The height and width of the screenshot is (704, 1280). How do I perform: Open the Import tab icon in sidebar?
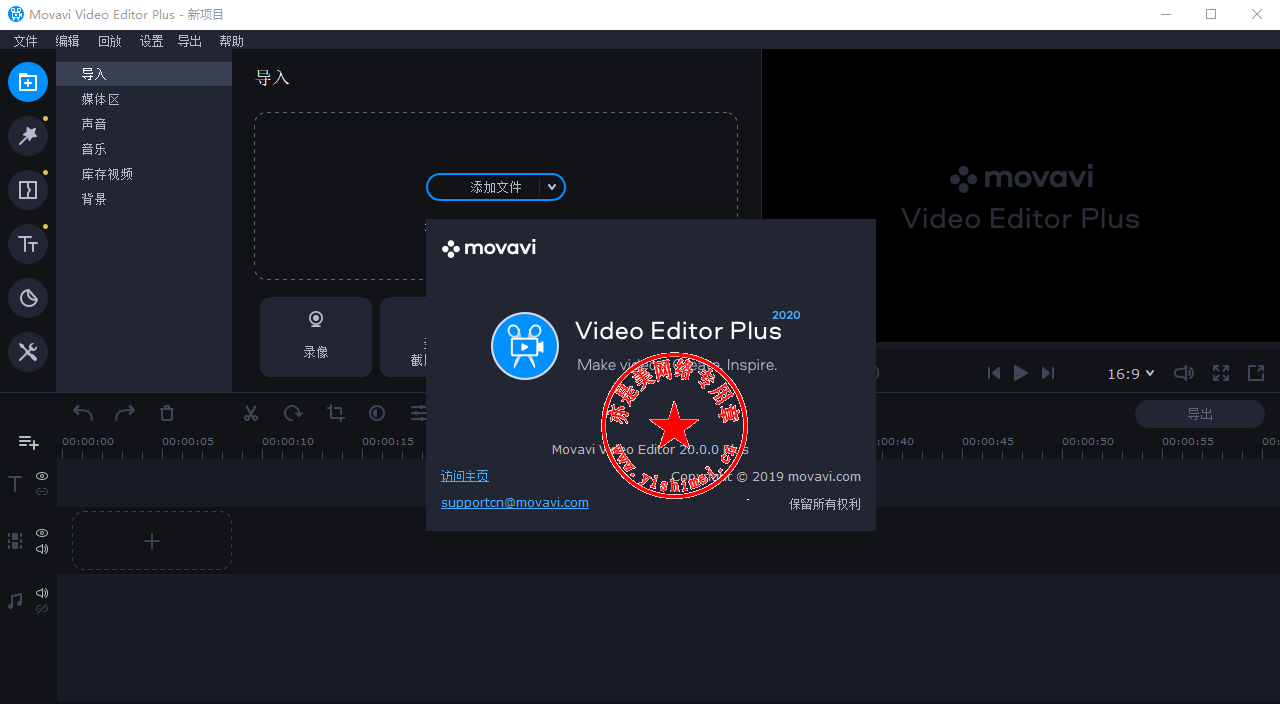(28, 82)
